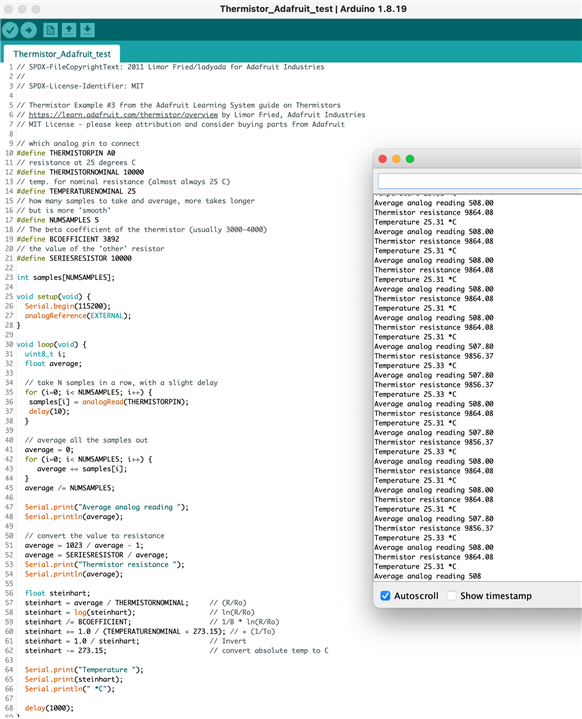Click 'average = 0;' line

click(x=49, y=450)
